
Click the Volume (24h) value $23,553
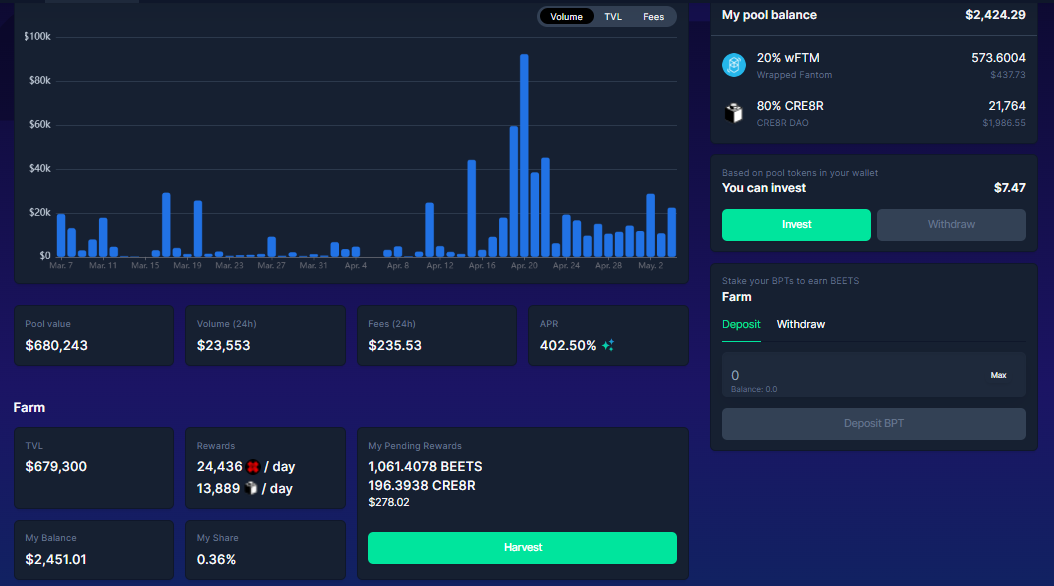point(223,345)
